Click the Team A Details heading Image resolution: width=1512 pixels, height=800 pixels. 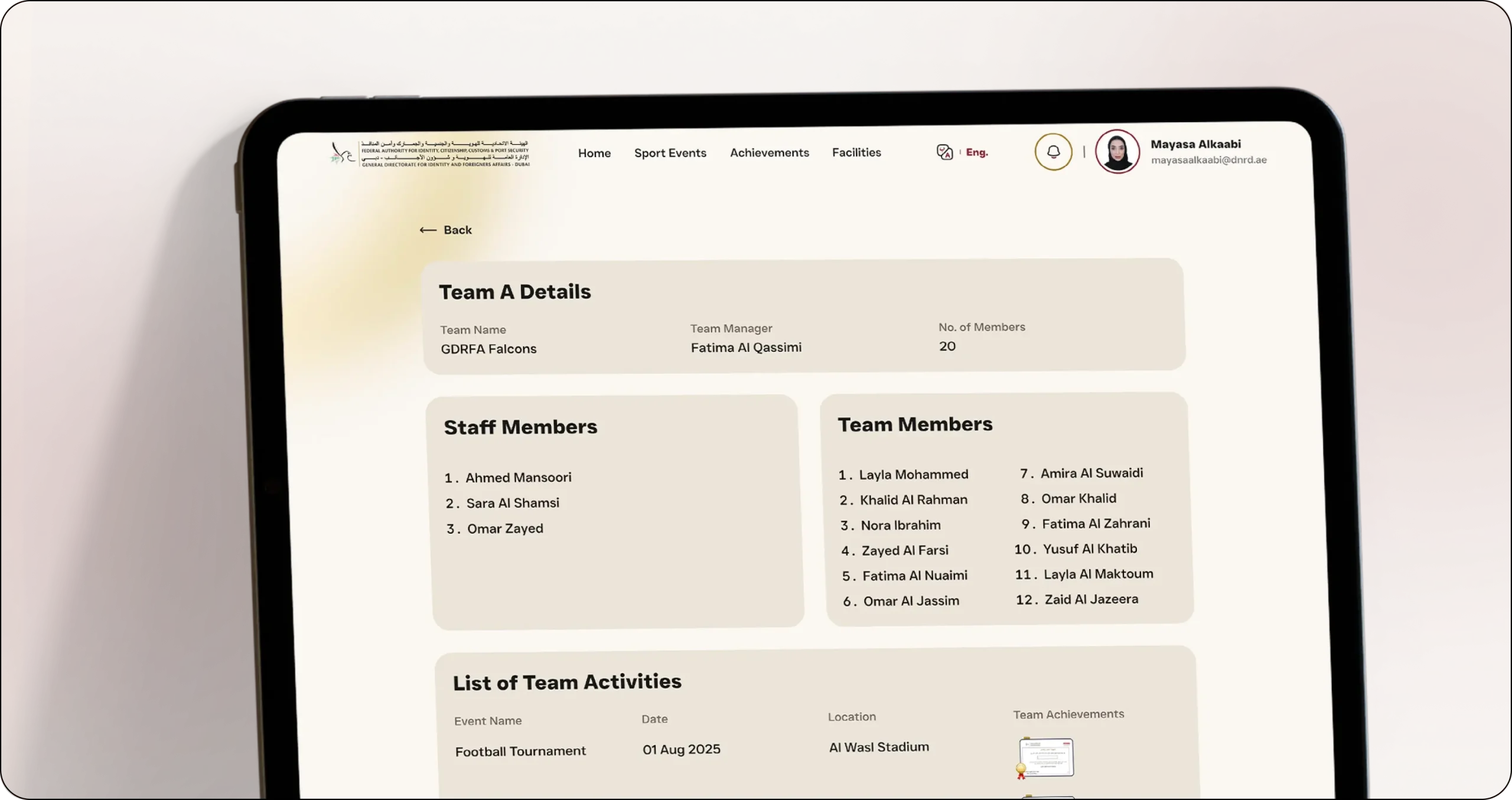(514, 292)
